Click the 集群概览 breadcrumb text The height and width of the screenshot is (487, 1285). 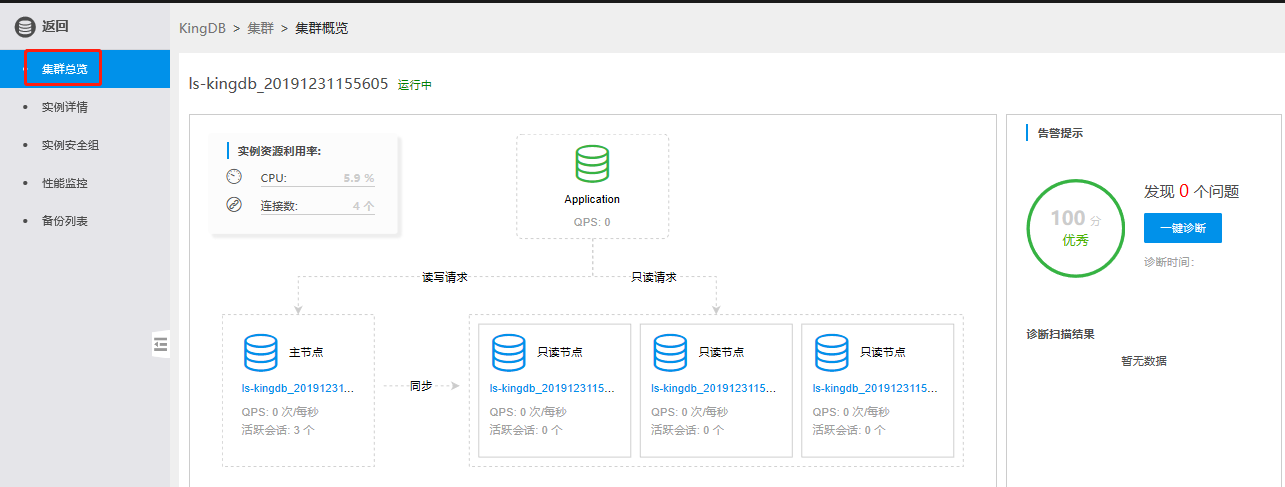pyautogui.click(x=321, y=28)
